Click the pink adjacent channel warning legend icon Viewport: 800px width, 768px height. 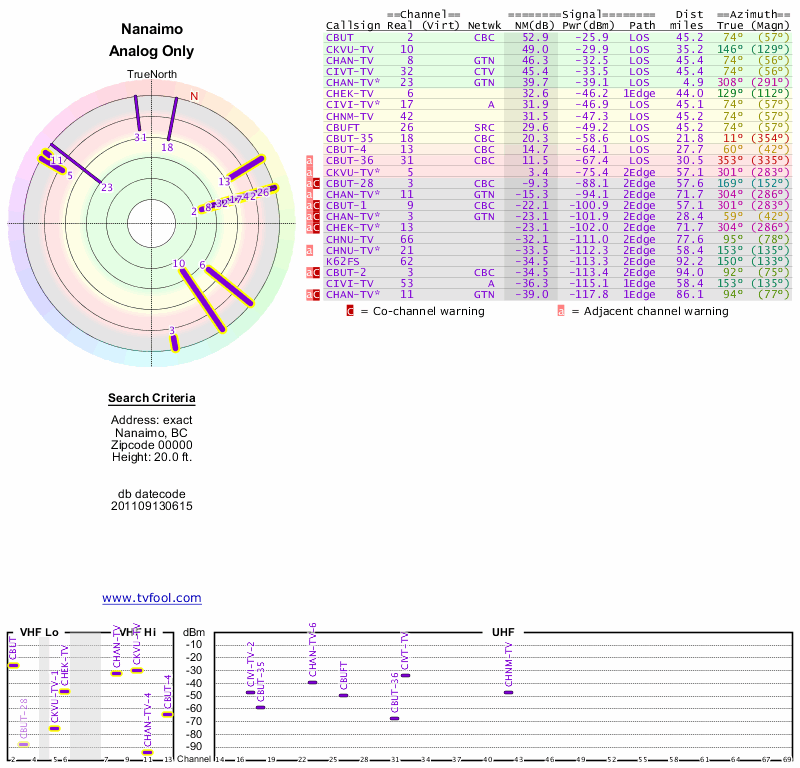tap(561, 311)
